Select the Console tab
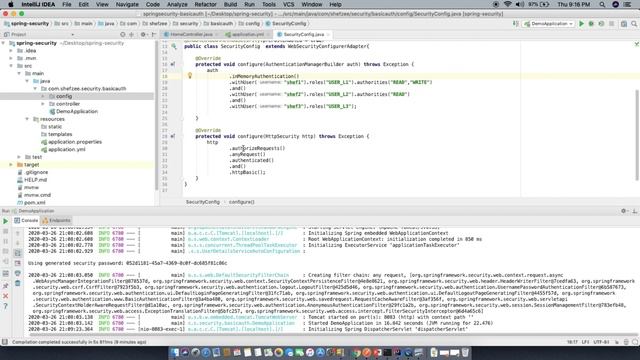Screen dimensions: 640x360 coord(27,220)
